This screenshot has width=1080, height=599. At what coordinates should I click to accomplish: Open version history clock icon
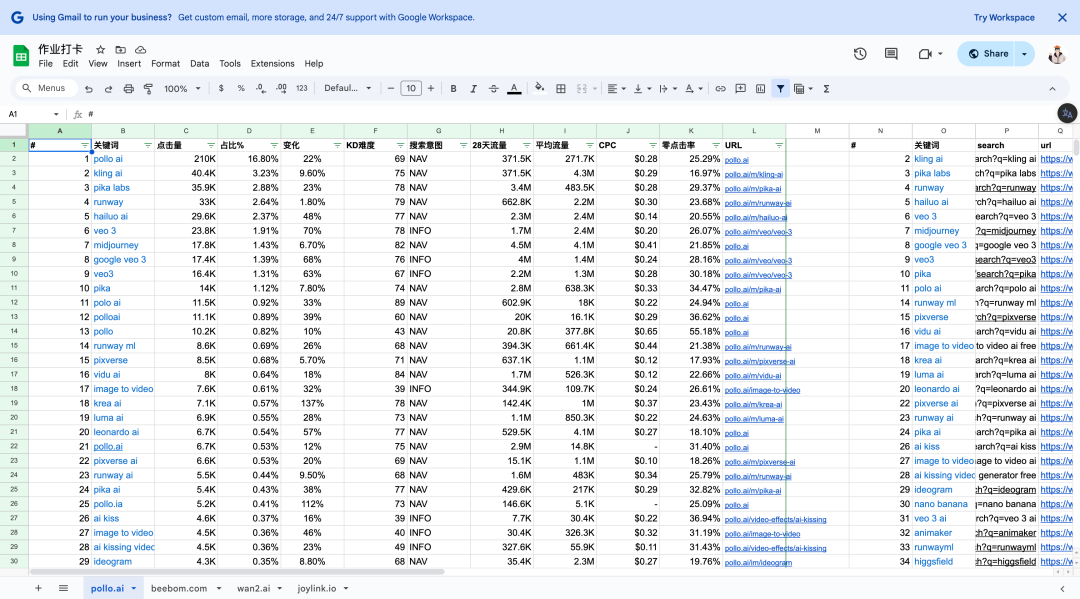tap(860, 54)
